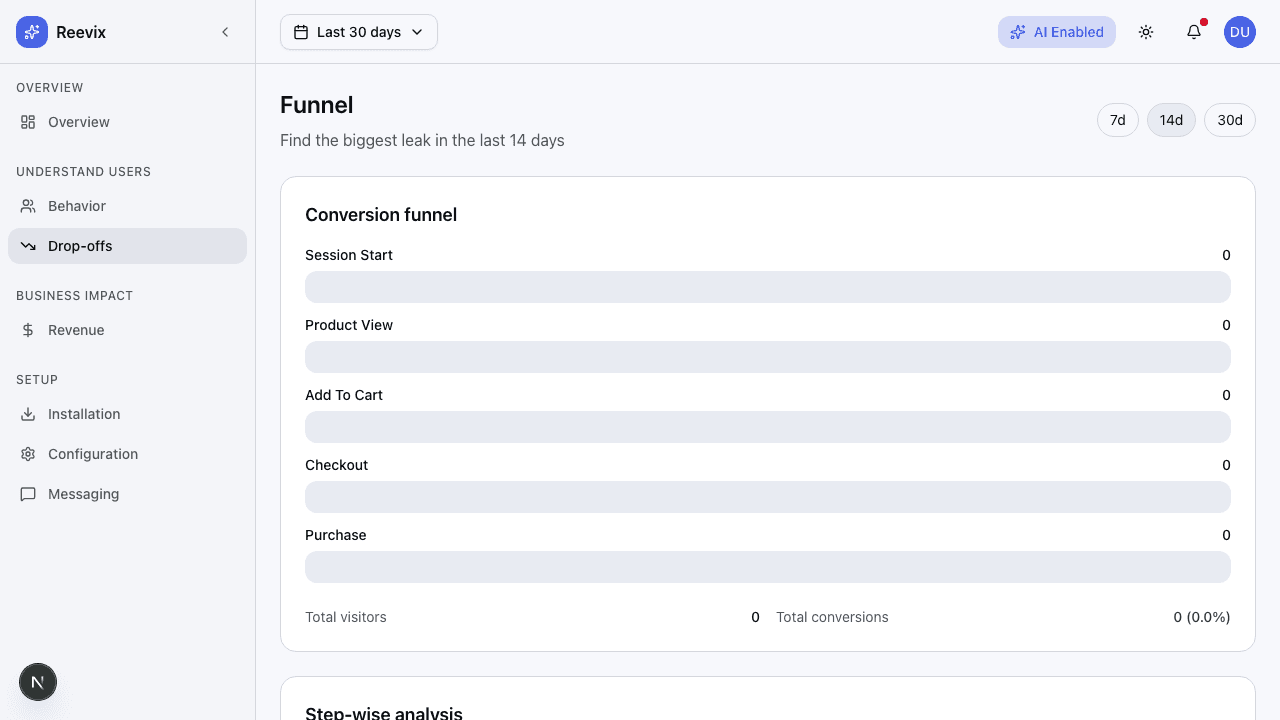The height and width of the screenshot is (720, 1280).
Task: Switch funnel range to 30d
Action: click(1229, 120)
